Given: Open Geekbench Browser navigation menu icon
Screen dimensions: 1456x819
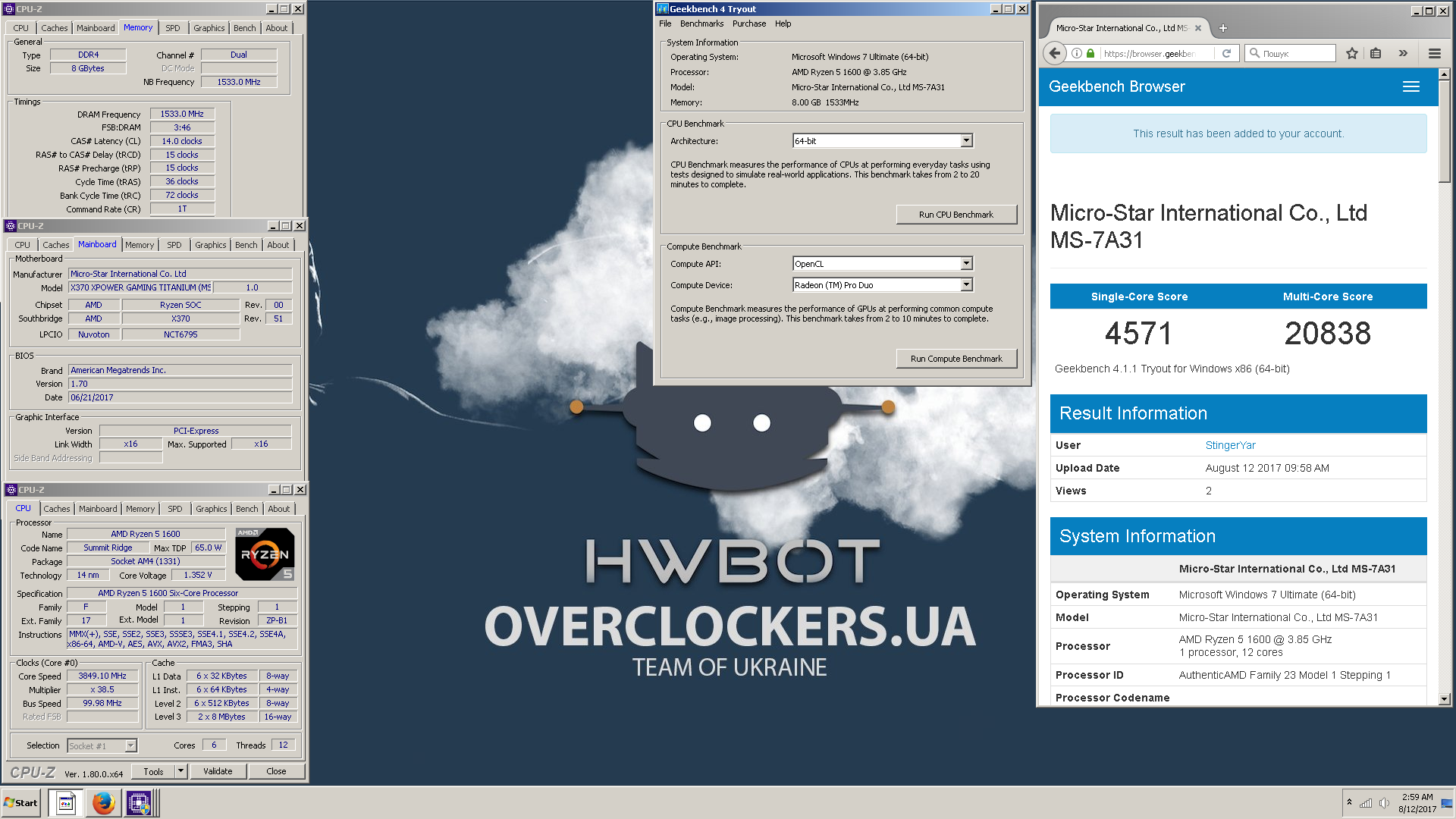Looking at the screenshot, I should click(x=1410, y=86).
